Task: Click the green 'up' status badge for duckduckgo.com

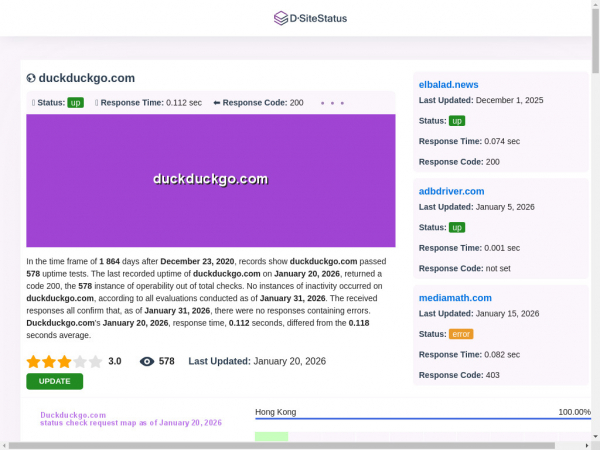Action: coord(75,102)
